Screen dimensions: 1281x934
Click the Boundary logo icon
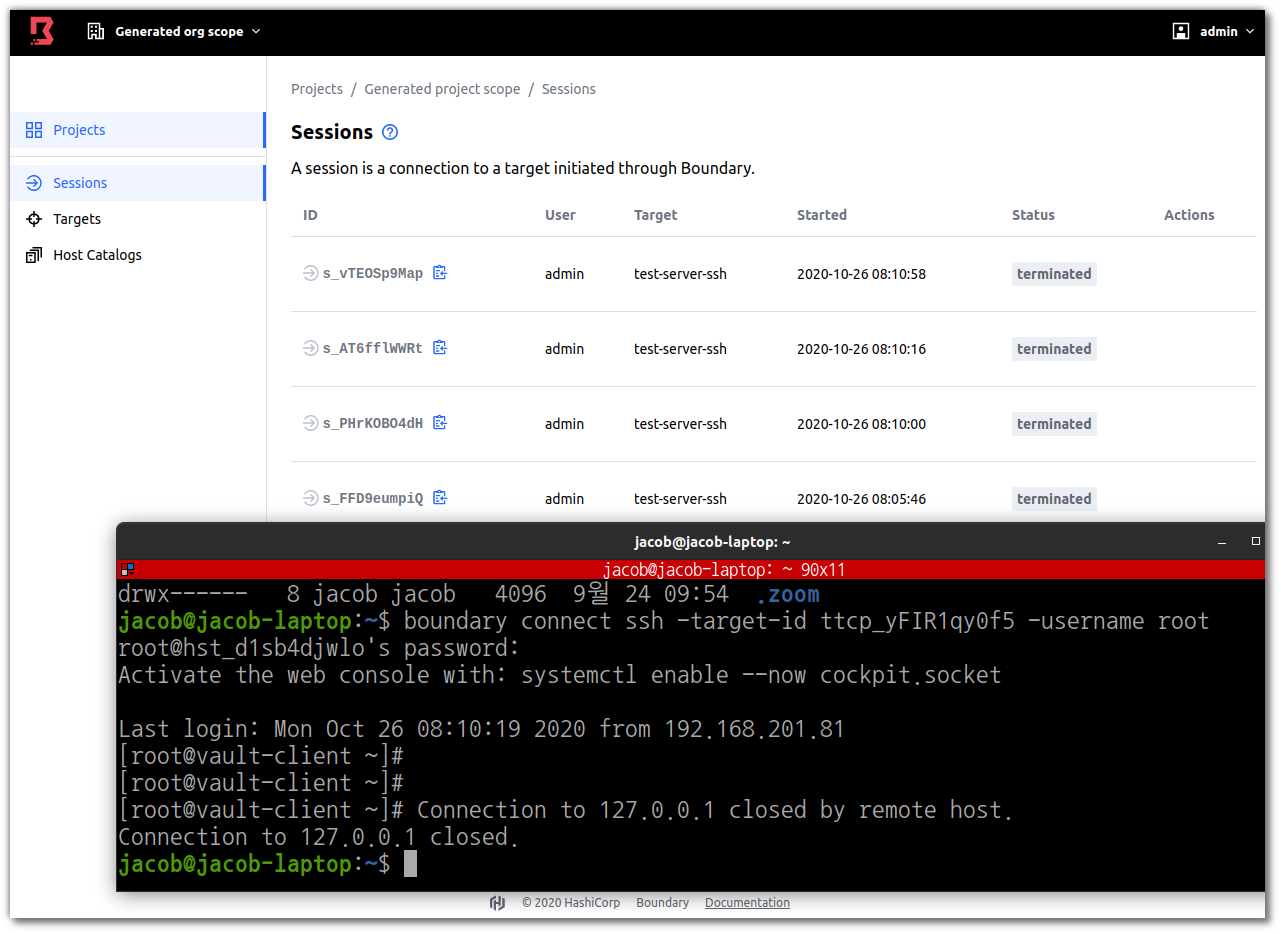pyautogui.click(x=41, y=31)
